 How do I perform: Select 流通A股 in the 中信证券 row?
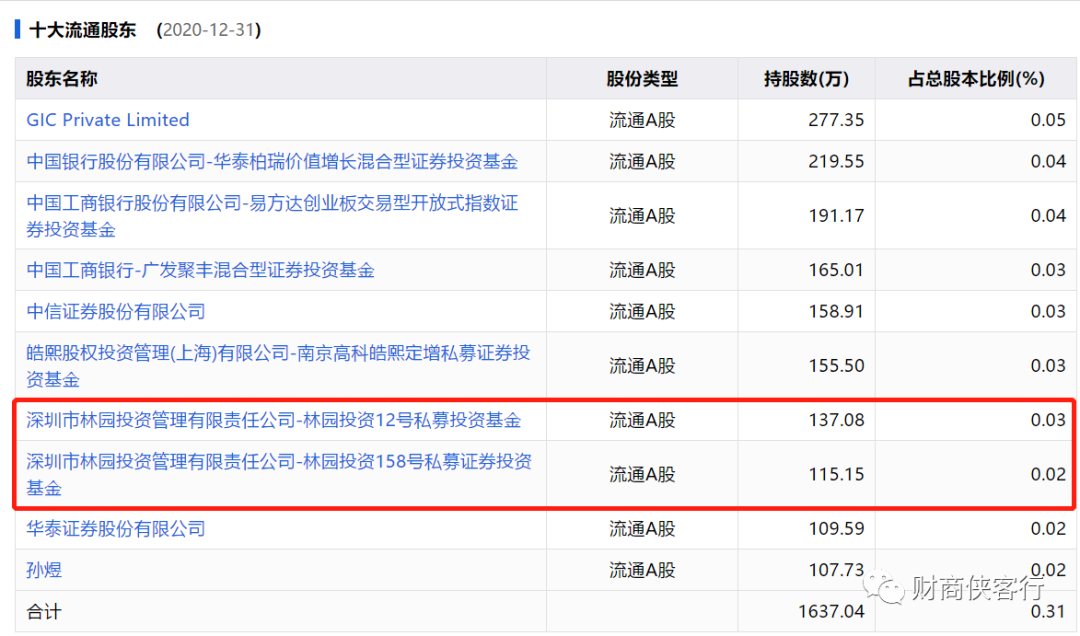[642, 311]
